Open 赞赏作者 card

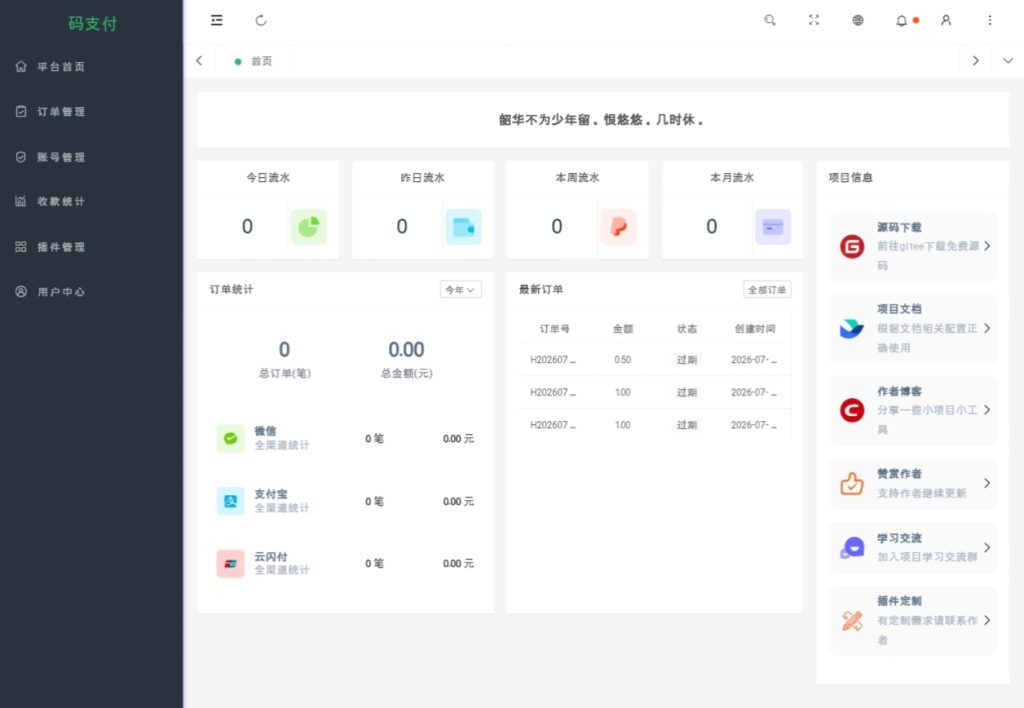pos(912,483)
